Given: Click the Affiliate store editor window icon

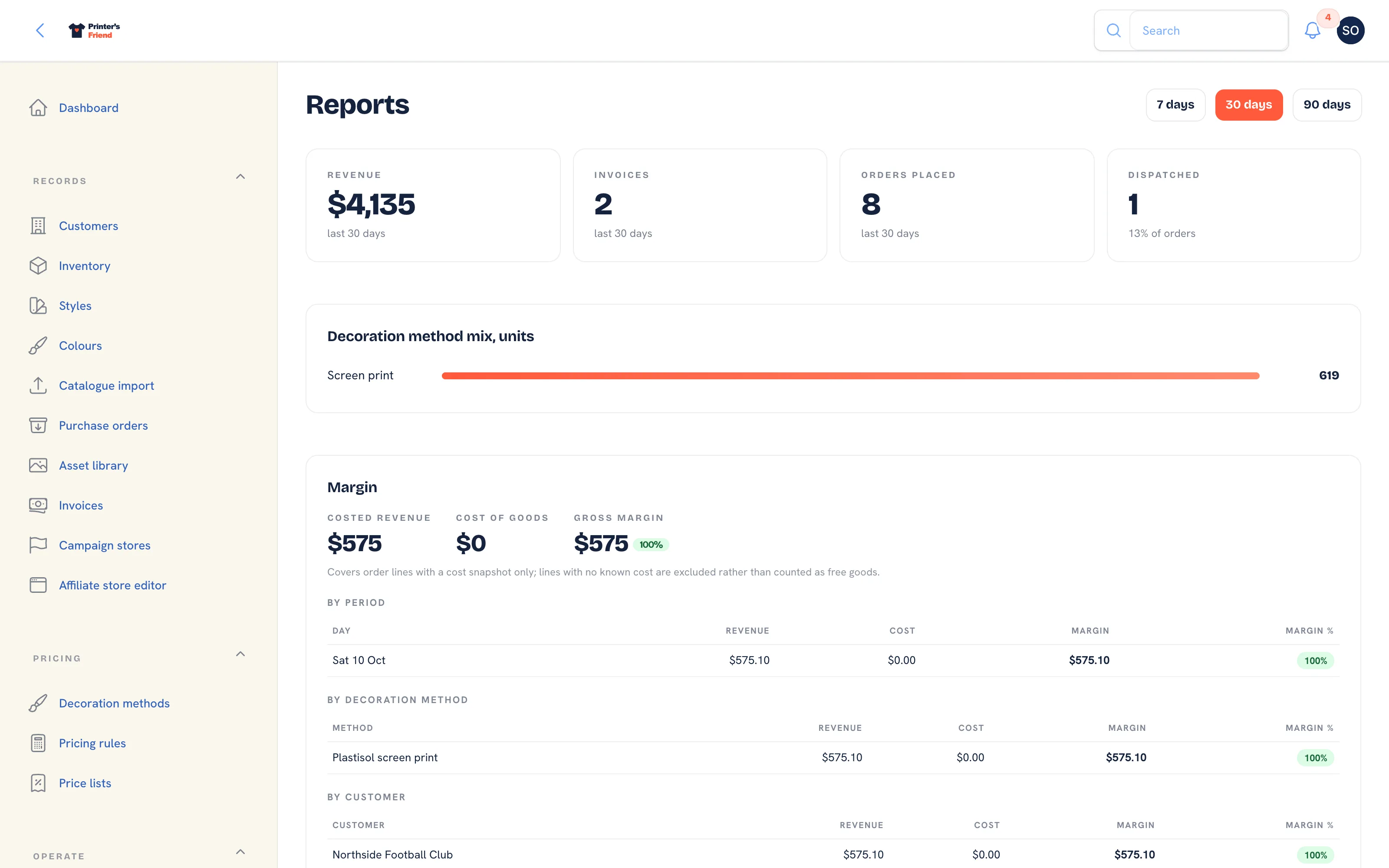Looking at the screenshot, I should (38, 585).
